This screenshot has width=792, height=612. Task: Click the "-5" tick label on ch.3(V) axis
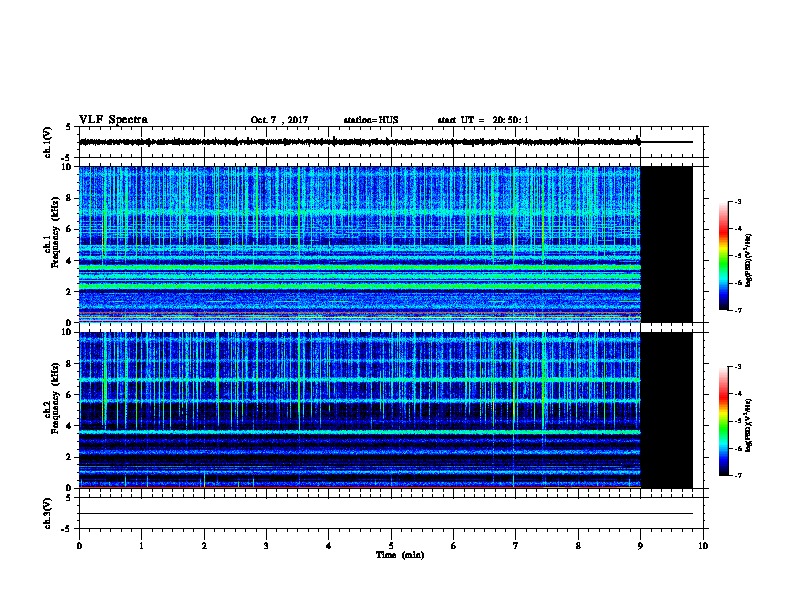point(66,529)
